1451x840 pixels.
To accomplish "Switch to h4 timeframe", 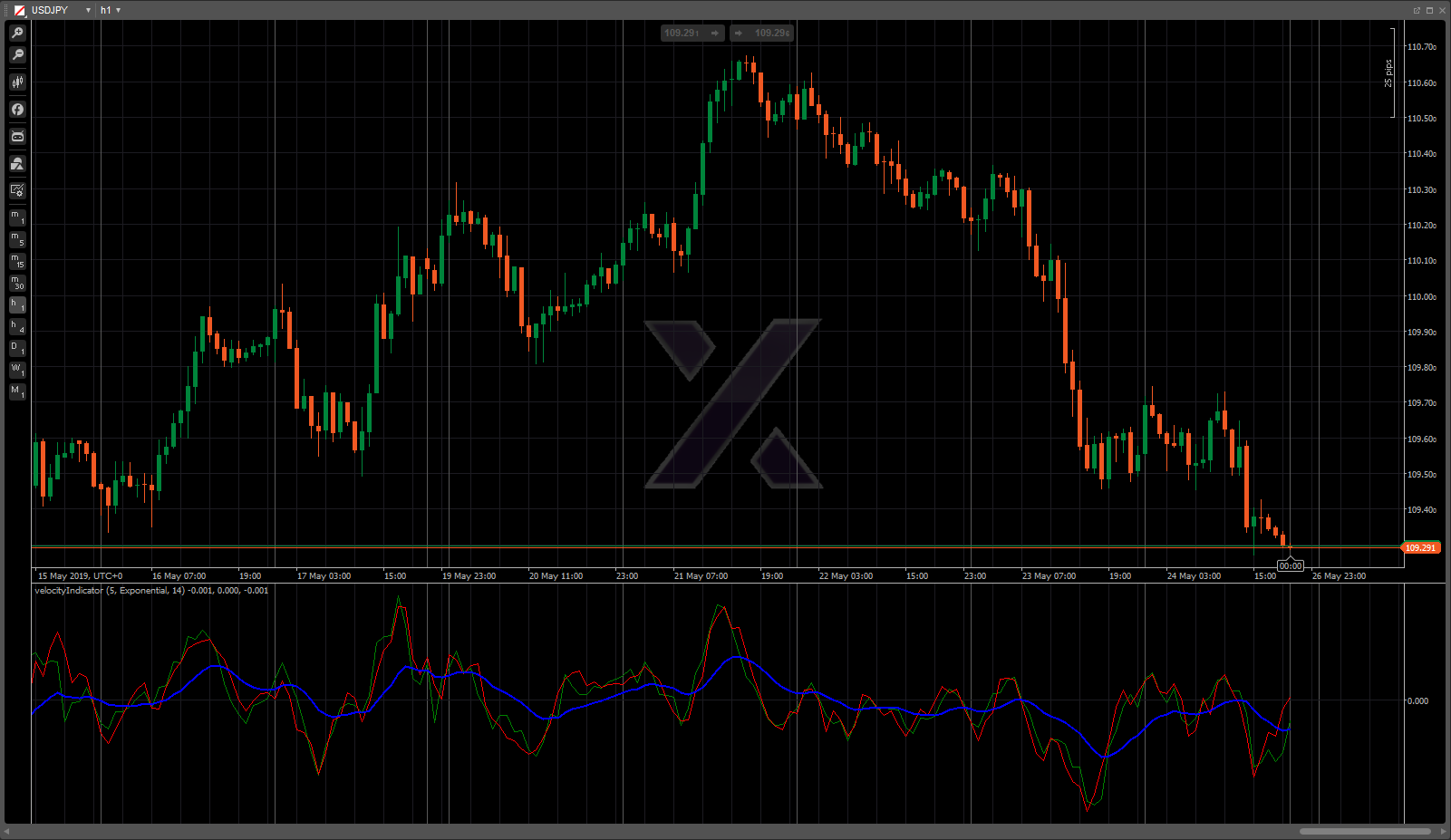I will pos(17,326).
